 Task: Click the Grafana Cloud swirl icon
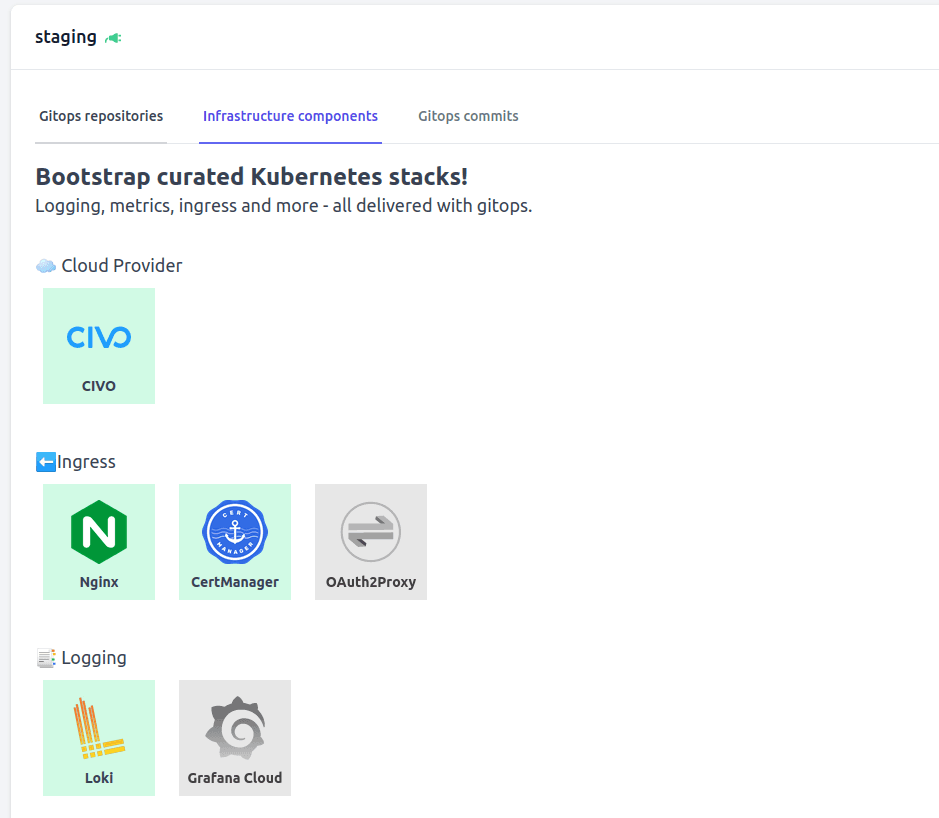click(235, 728)
